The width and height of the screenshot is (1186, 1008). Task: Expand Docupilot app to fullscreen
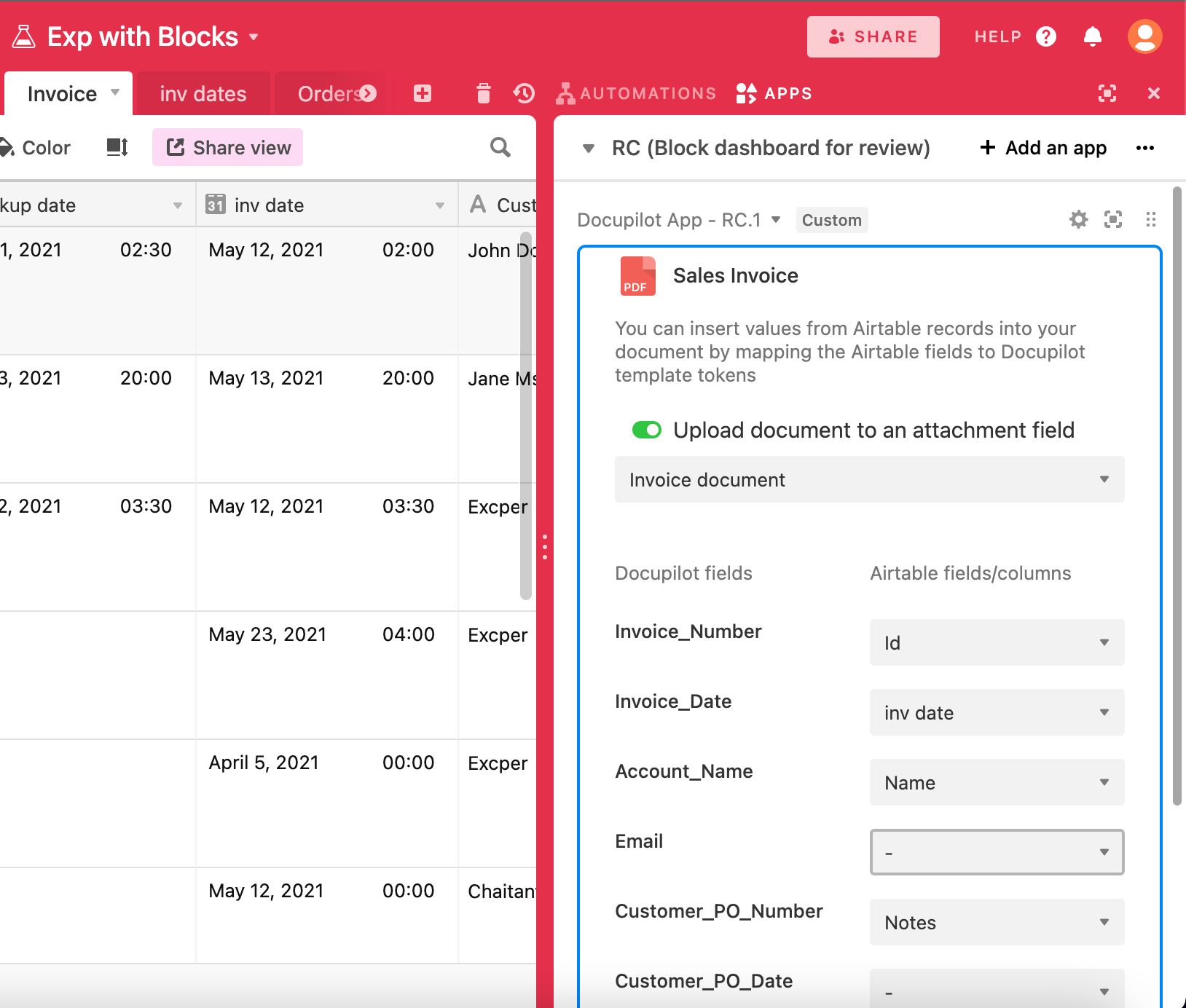click(1113, 219)
